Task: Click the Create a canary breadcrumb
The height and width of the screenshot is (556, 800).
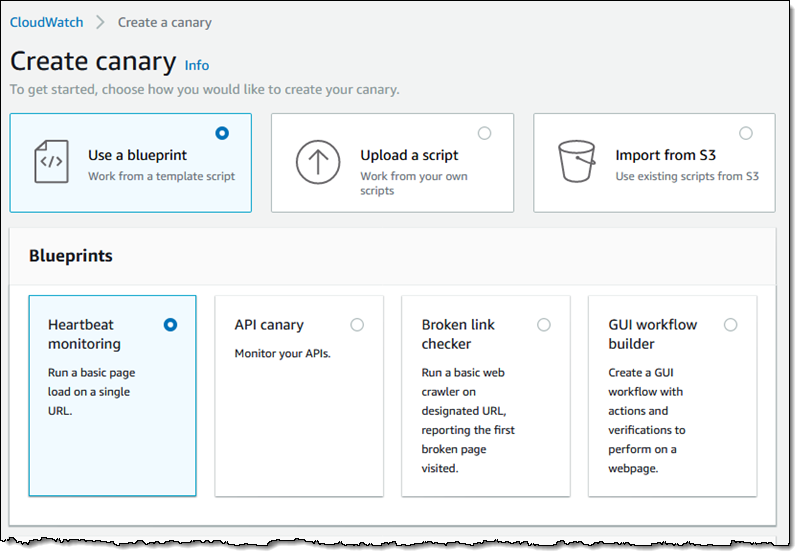Action: (x=165, y=22)
